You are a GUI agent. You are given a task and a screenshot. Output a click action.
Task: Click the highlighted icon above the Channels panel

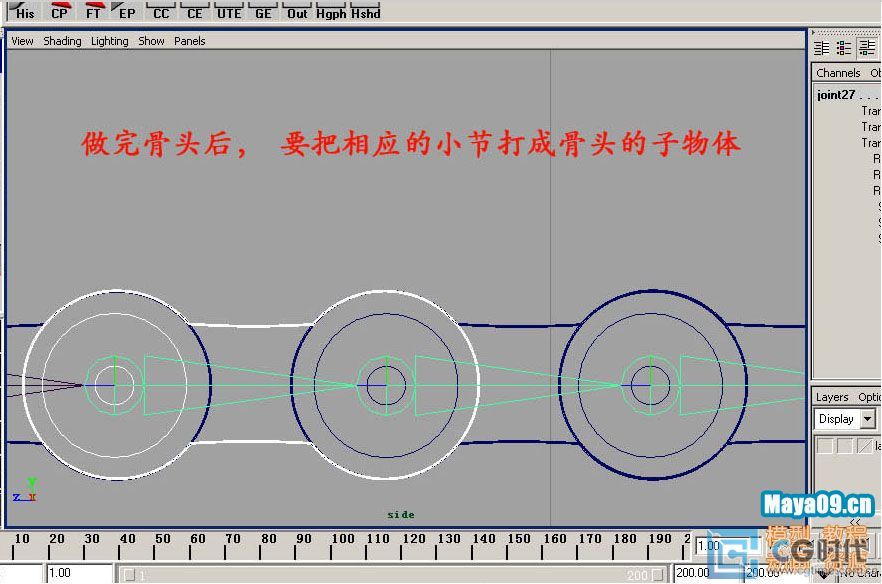coord(867,48)
